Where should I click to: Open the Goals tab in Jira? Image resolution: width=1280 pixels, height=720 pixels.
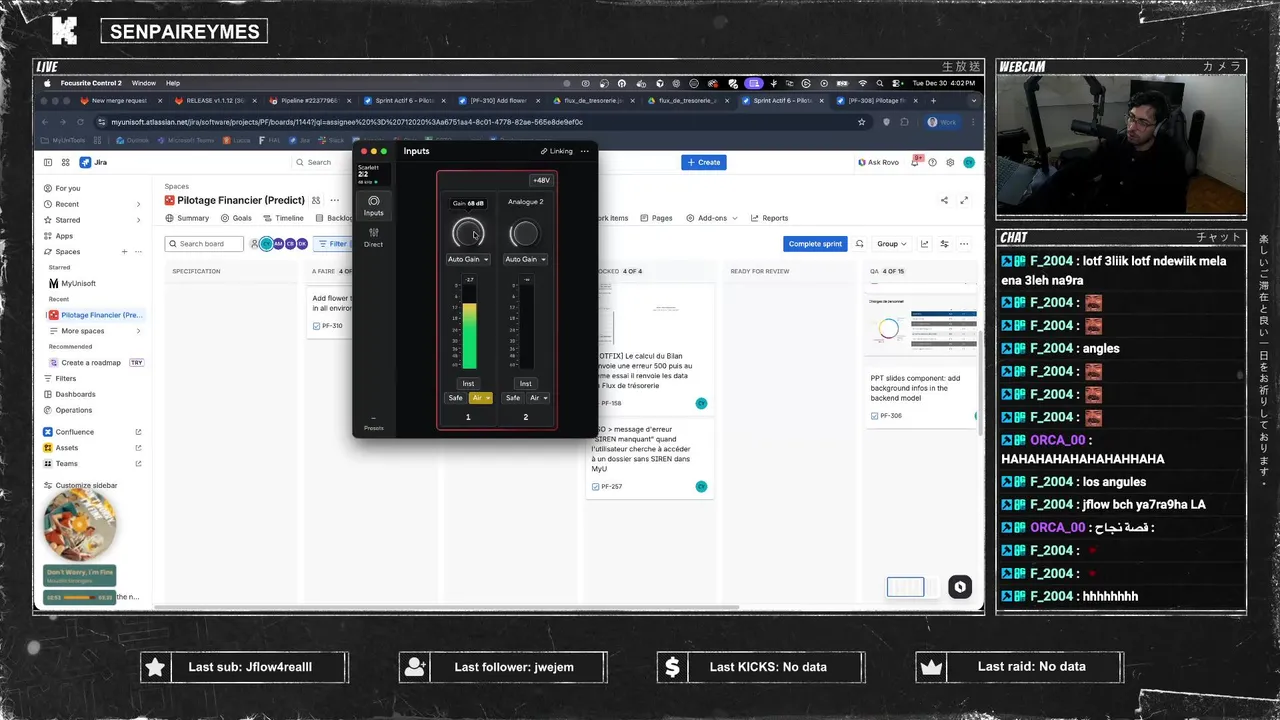point(237,218)
